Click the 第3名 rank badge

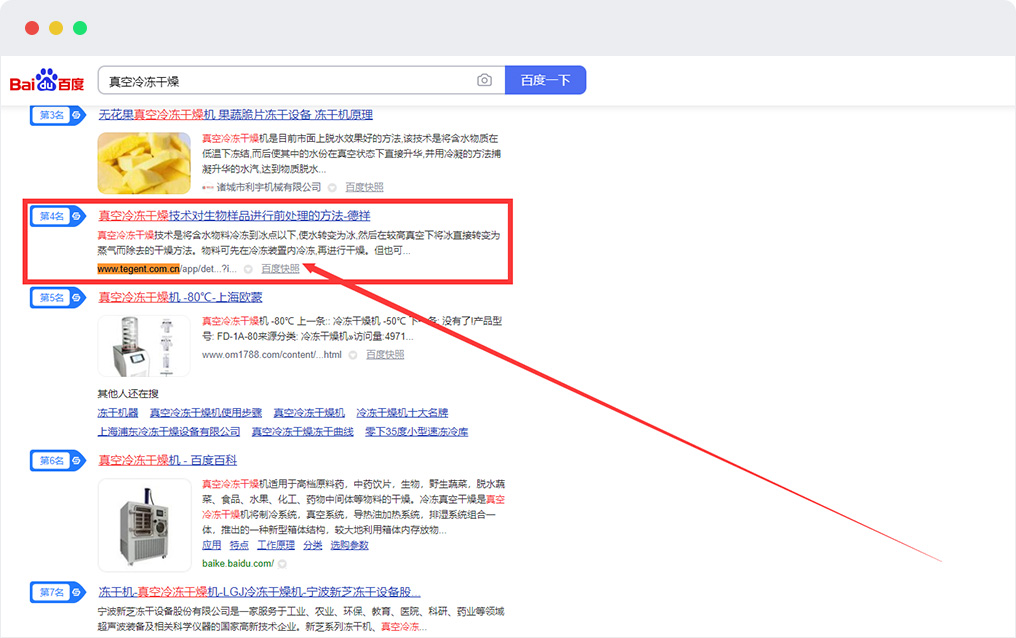point(58,115)
